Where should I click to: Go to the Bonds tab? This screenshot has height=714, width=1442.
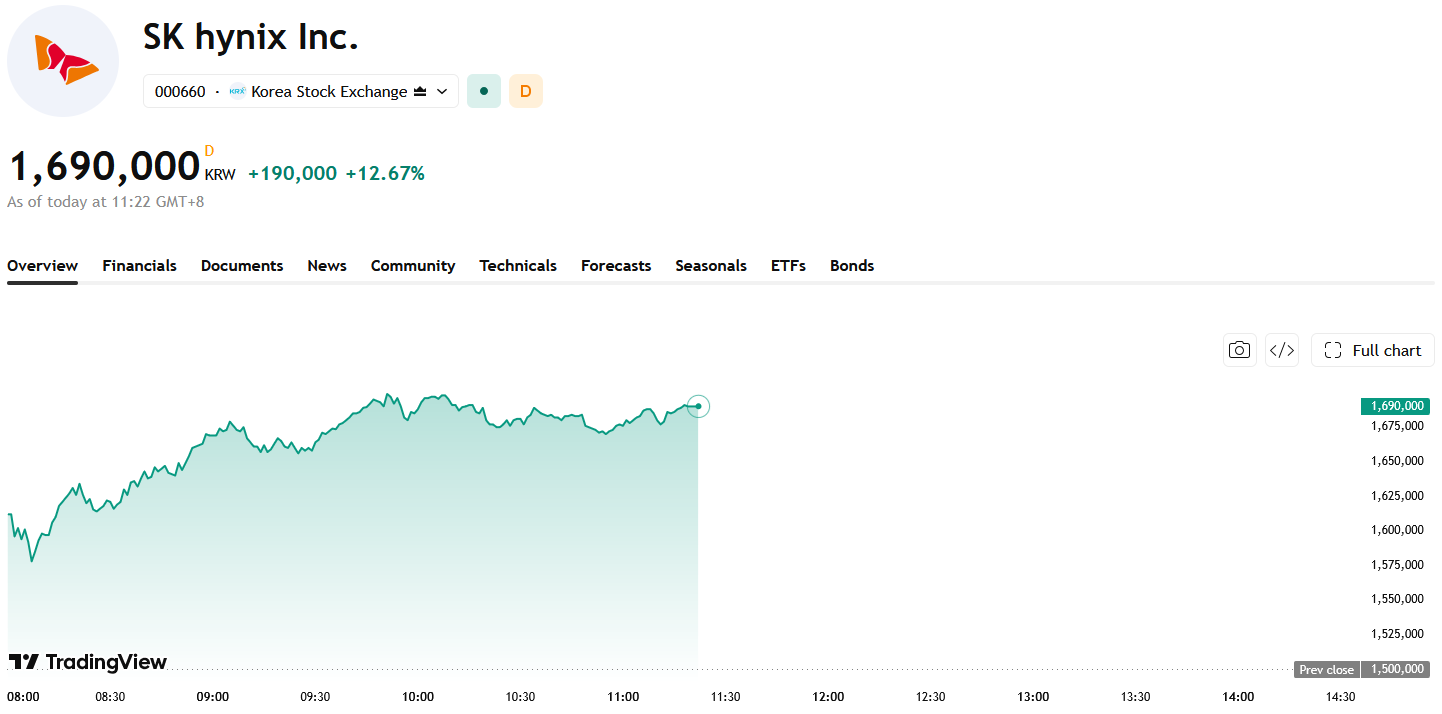click(x=852, y=266)
